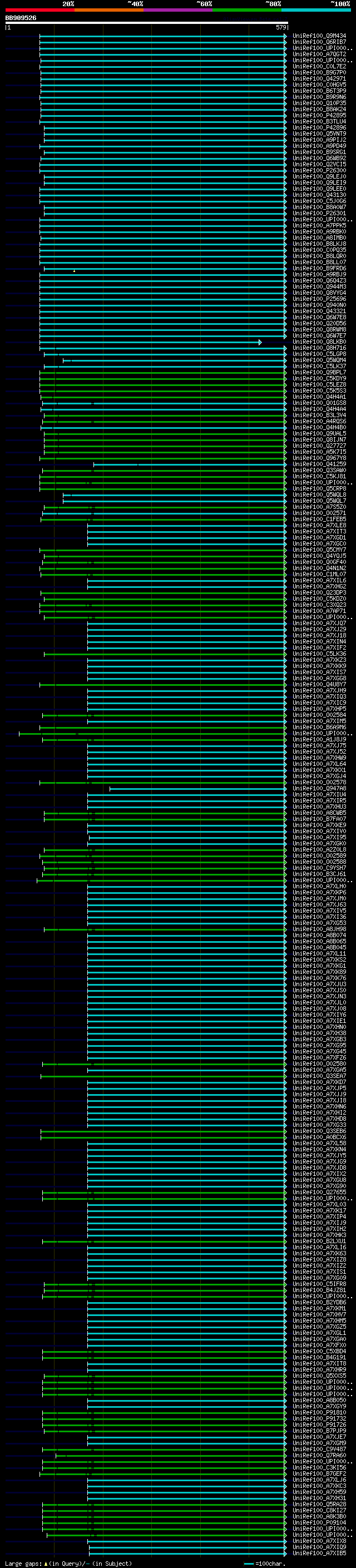Select hit label UniRef100_C3KI56
This screenshot has height=1568, width=356.
(x=319, y=1467)
